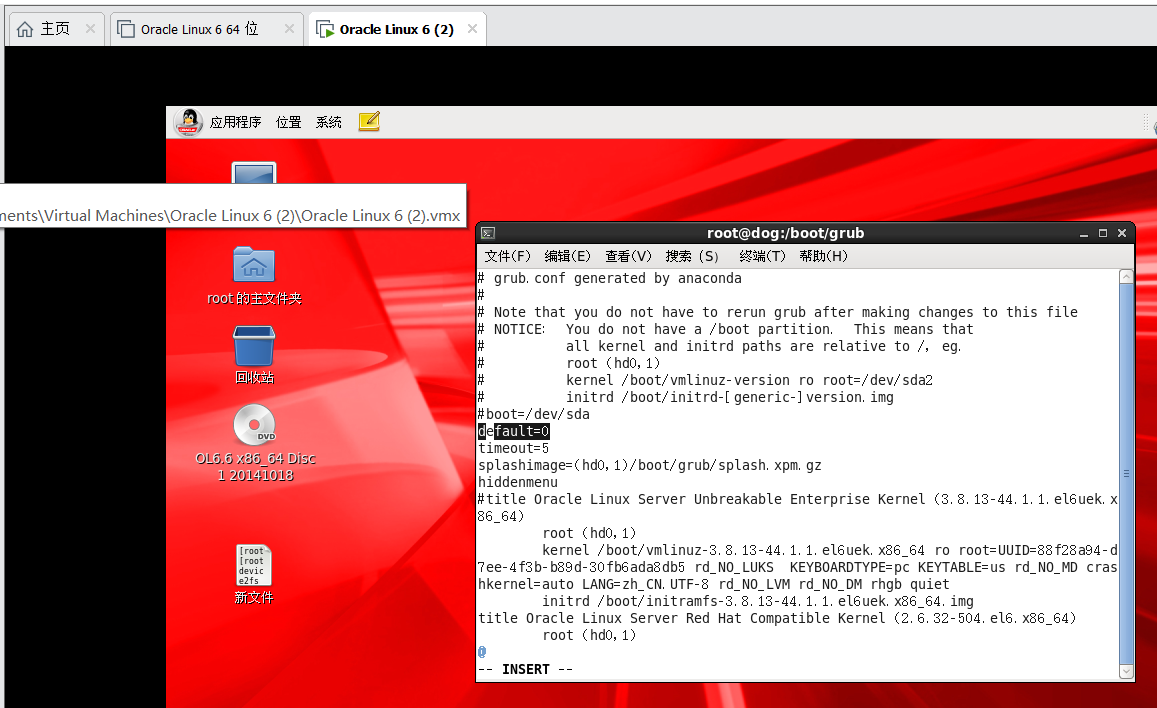Image resolution: width=1157 pixels, height=708 pixels.
Task: Place cursor on the default=0 line
Action: [514, 431]
